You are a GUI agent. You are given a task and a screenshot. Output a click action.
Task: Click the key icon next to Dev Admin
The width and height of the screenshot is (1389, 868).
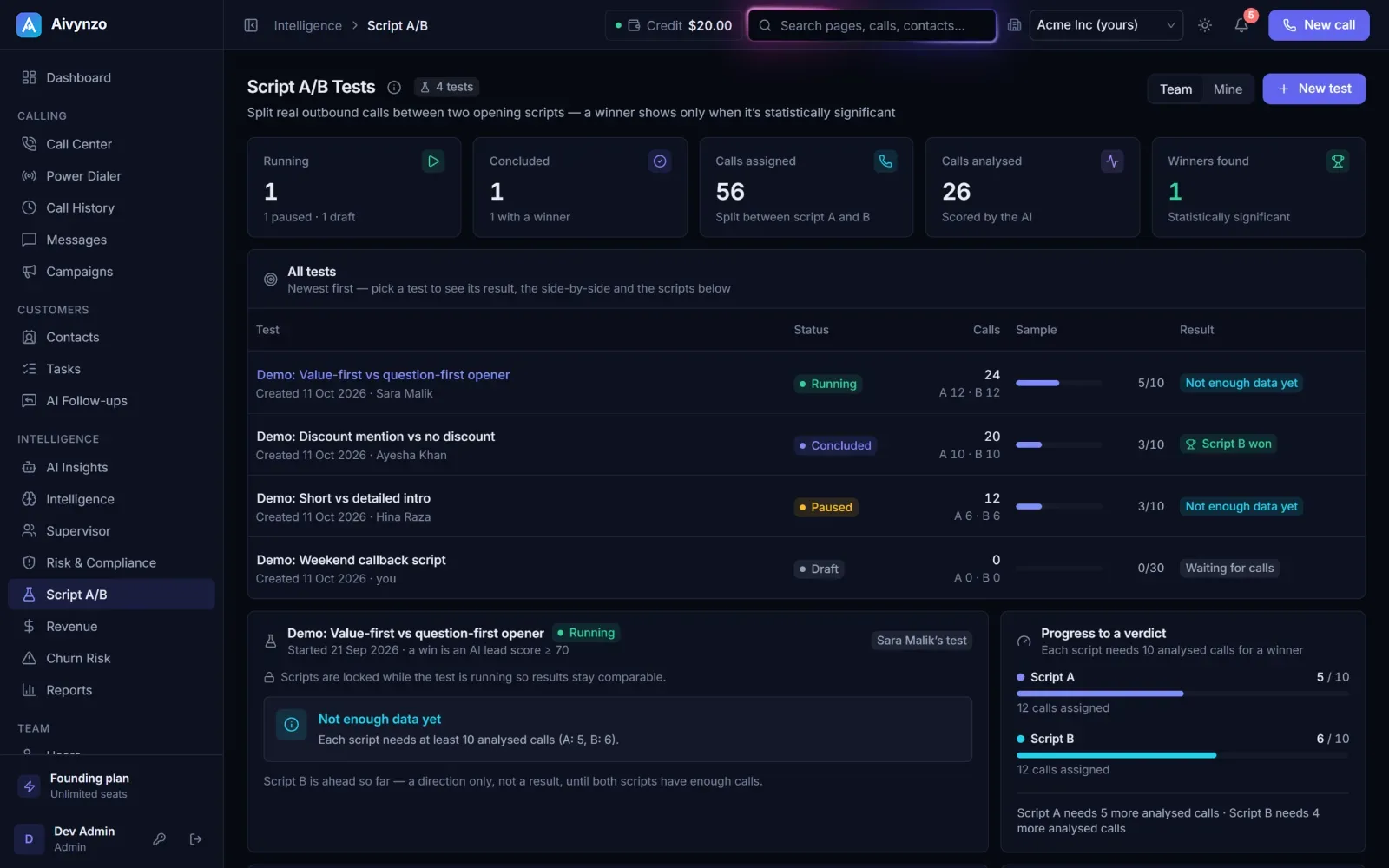159,838
